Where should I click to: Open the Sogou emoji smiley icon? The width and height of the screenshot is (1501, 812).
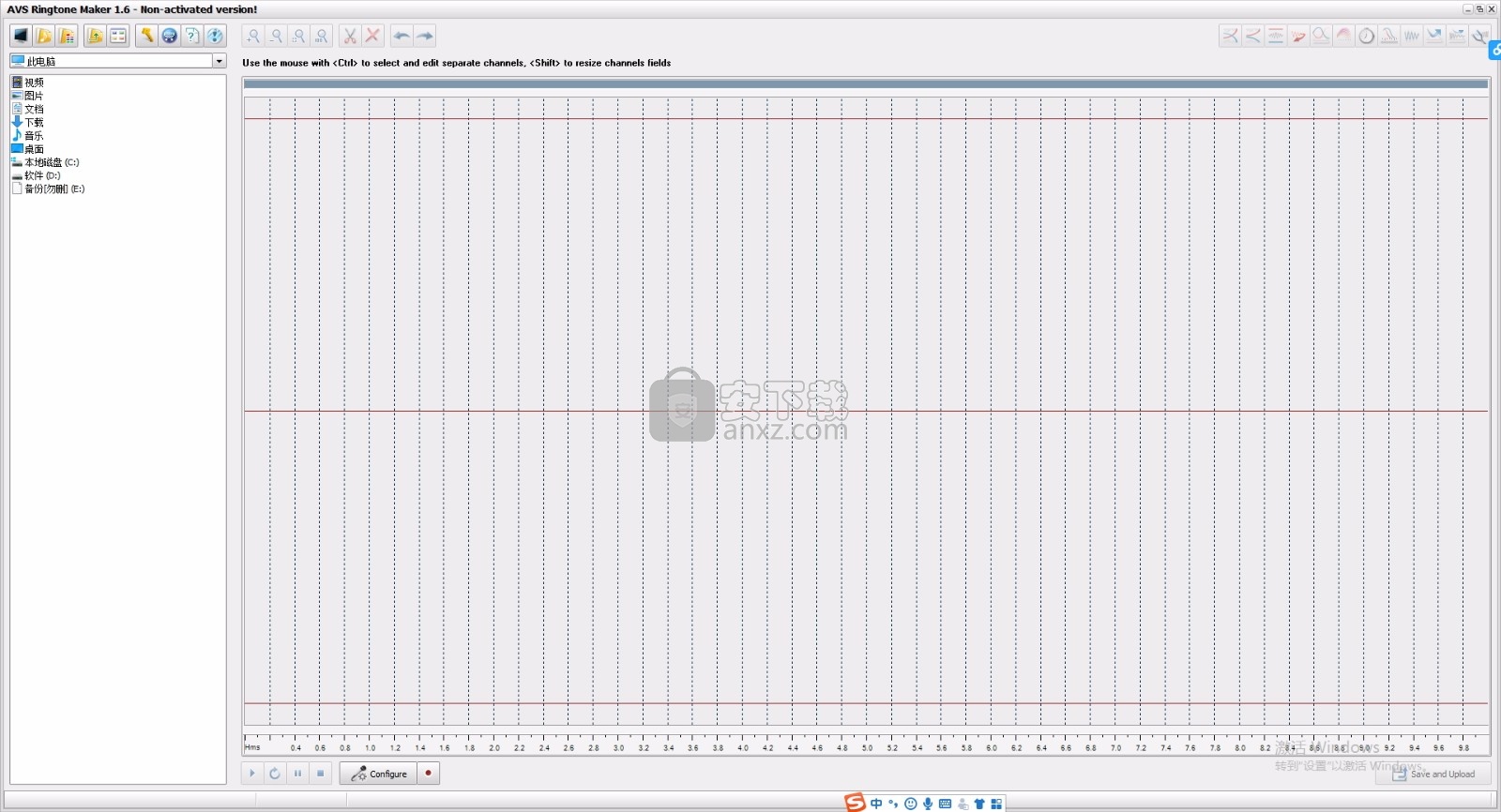910,804
